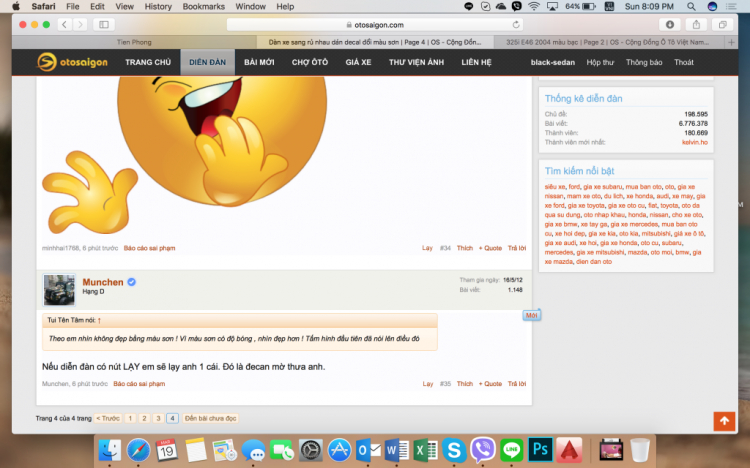The width and height of the screenshot is (750, 468).
Task: Open Messages app in dock
Action: (x=253, y=450)
